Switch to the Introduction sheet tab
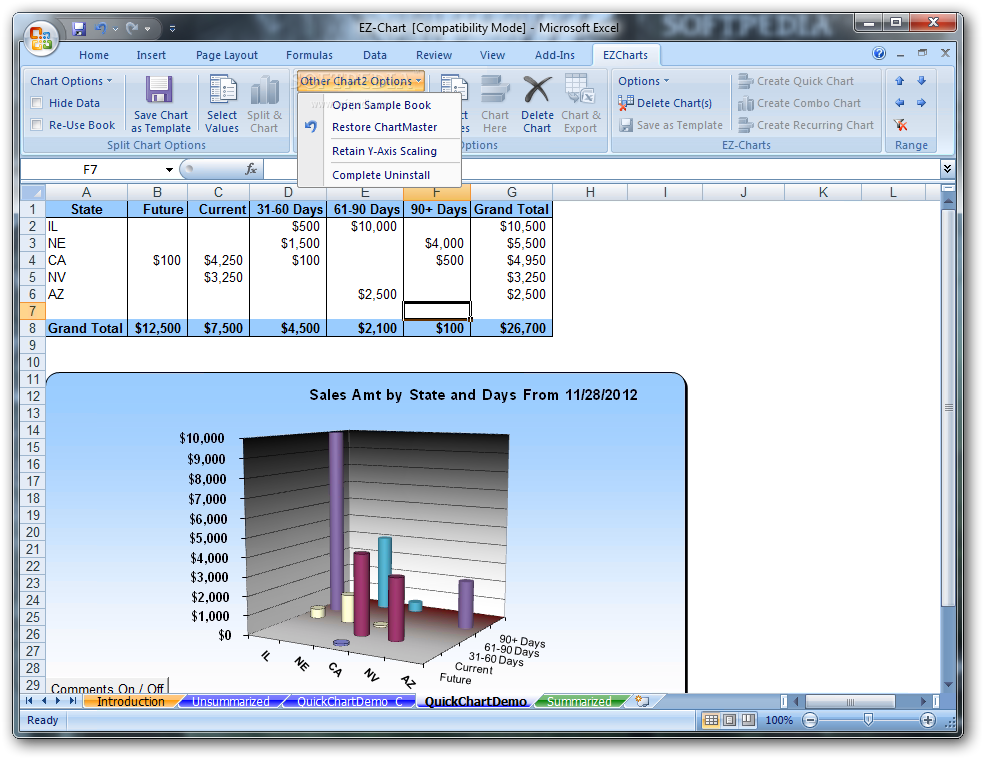 click(131, 701)
